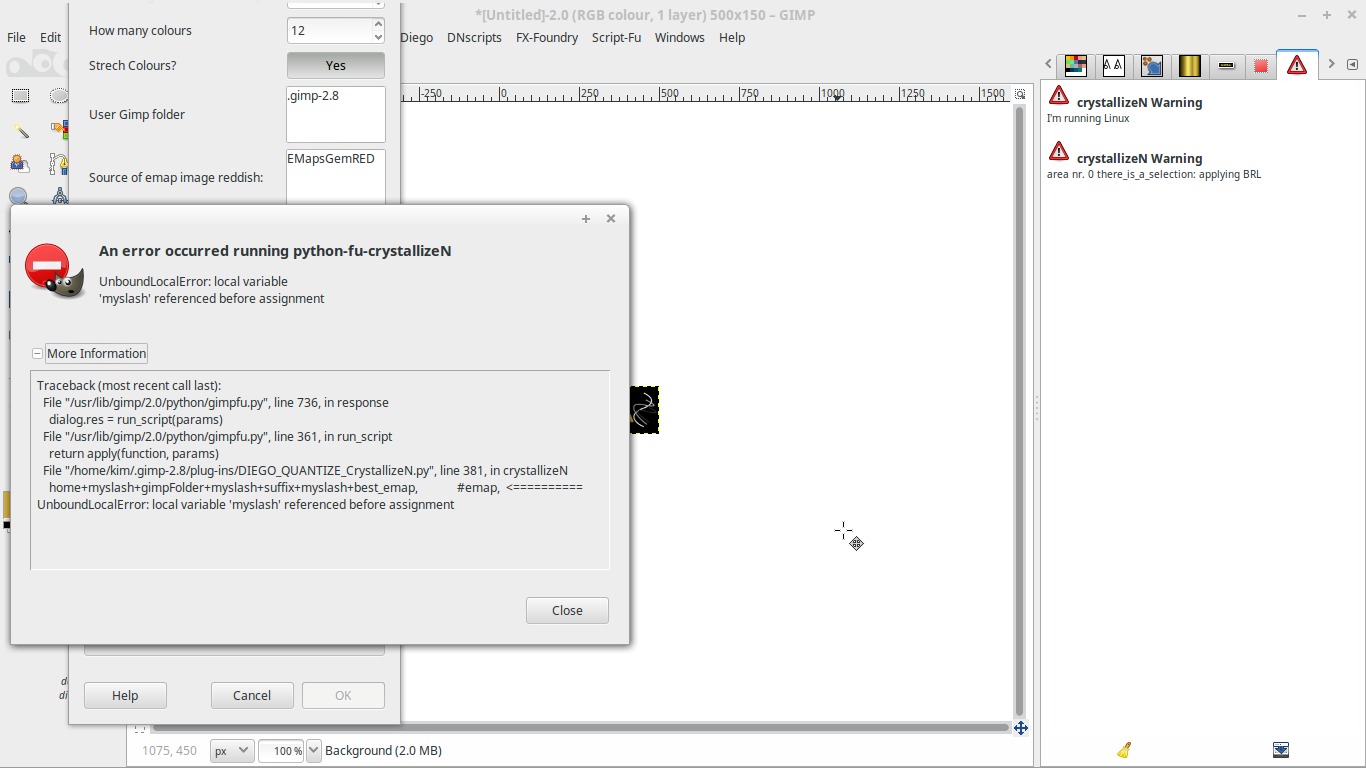Increase How many colours spinner value
The image size is (1366, 768).
(378, 23)
